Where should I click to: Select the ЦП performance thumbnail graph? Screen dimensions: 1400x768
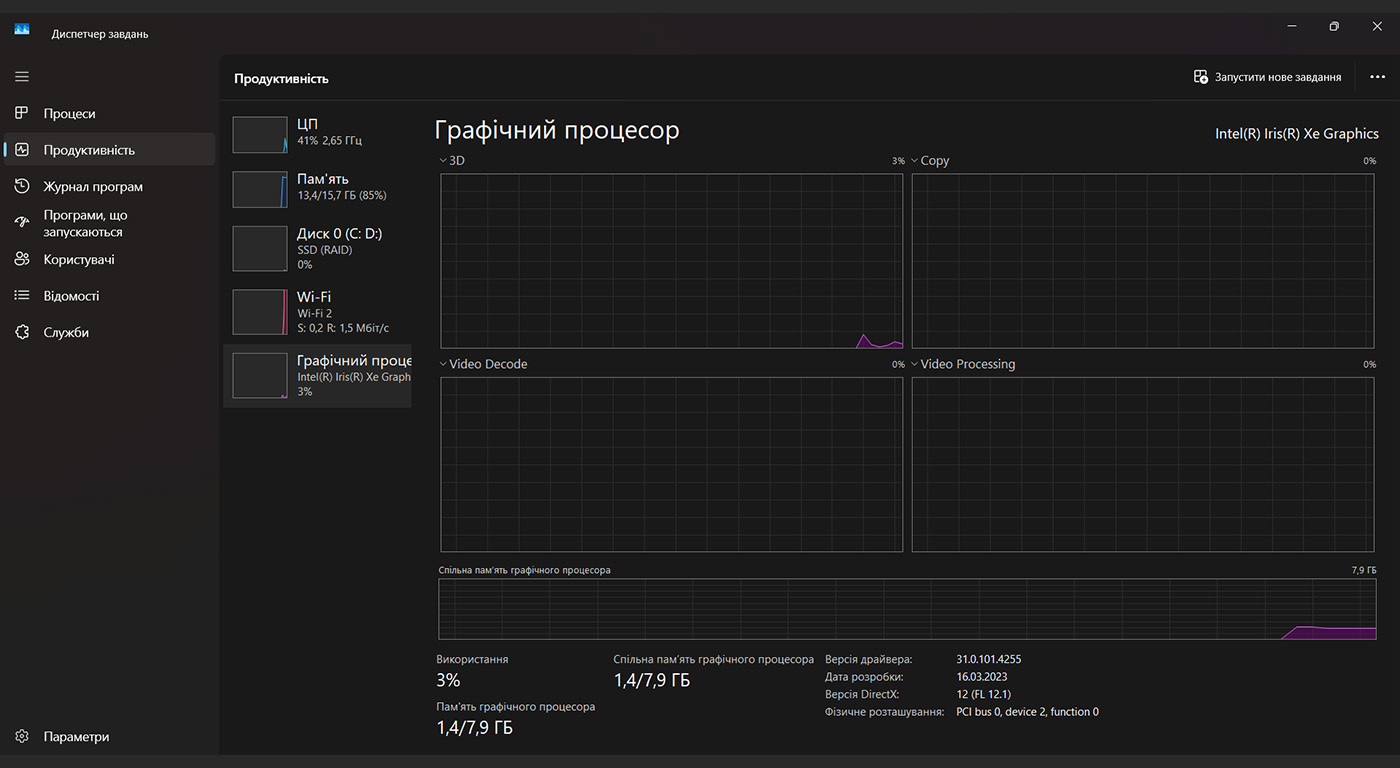pyautogui.click(x=260, y=135)
